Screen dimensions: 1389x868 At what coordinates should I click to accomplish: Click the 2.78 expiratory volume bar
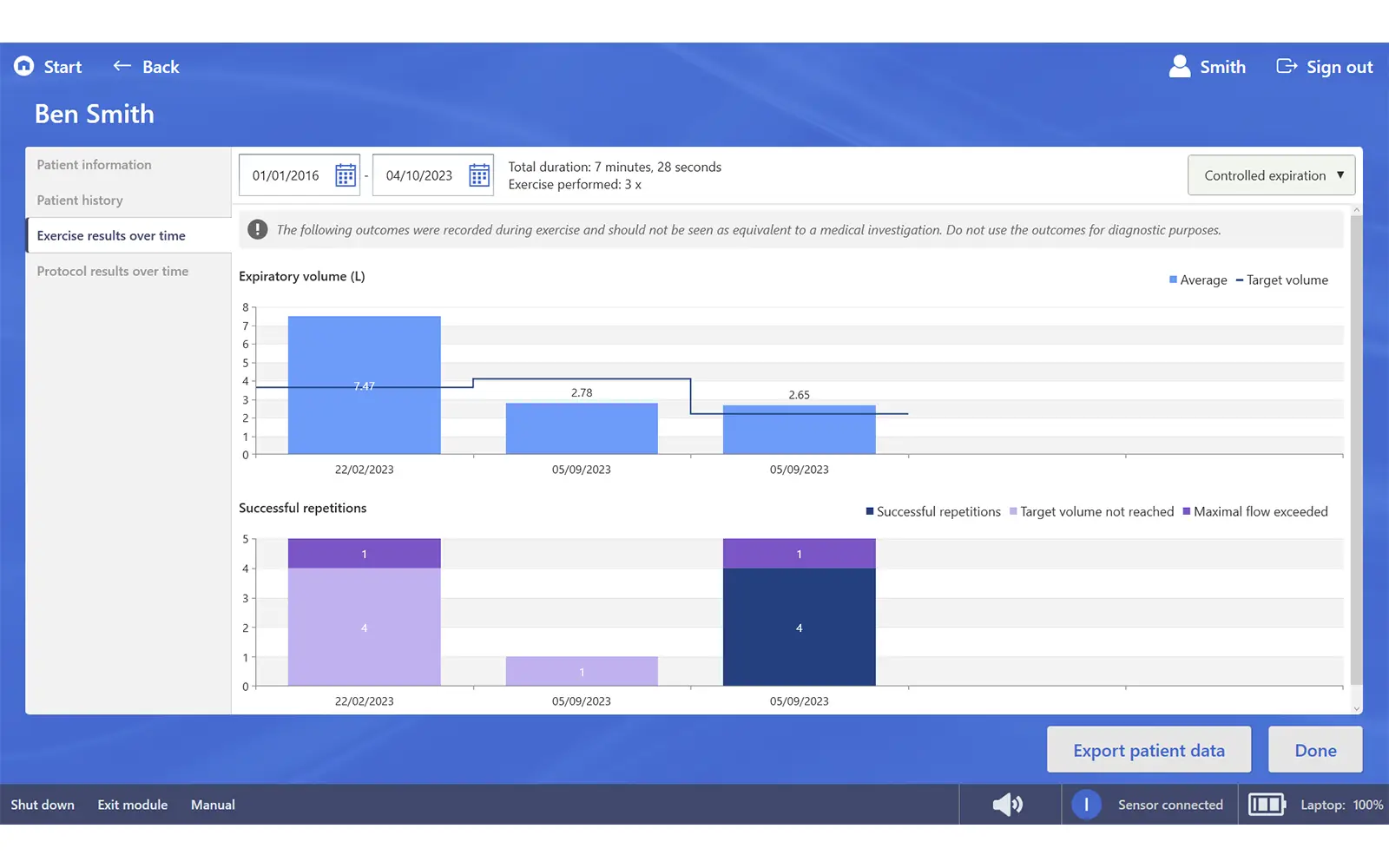(582, 429)
